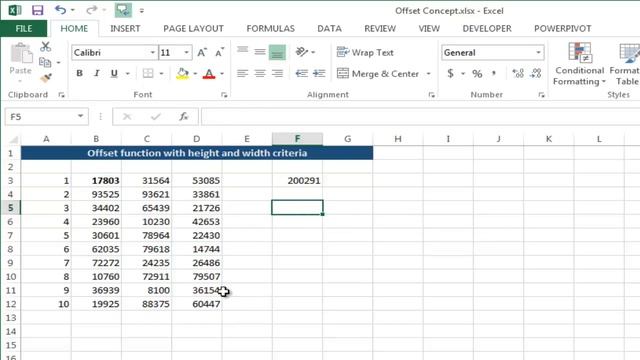This screenshot has height=360, width=640.
Task: Increase decimal places
Action: pyautogui.click(x=518, y=73)
